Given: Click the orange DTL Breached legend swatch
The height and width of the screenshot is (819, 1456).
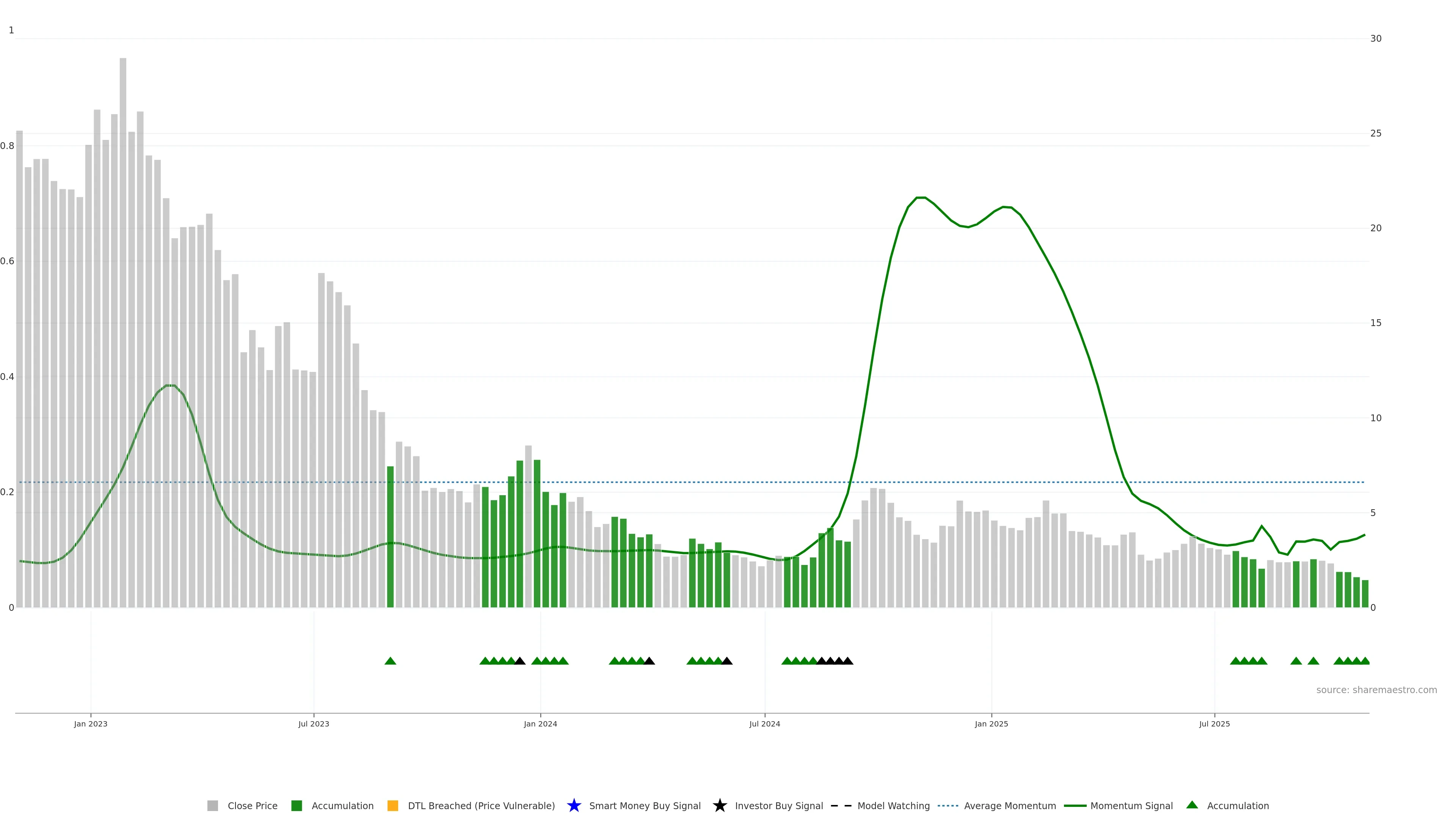Looking at the screenshot, I should click(x=393, y=805).
